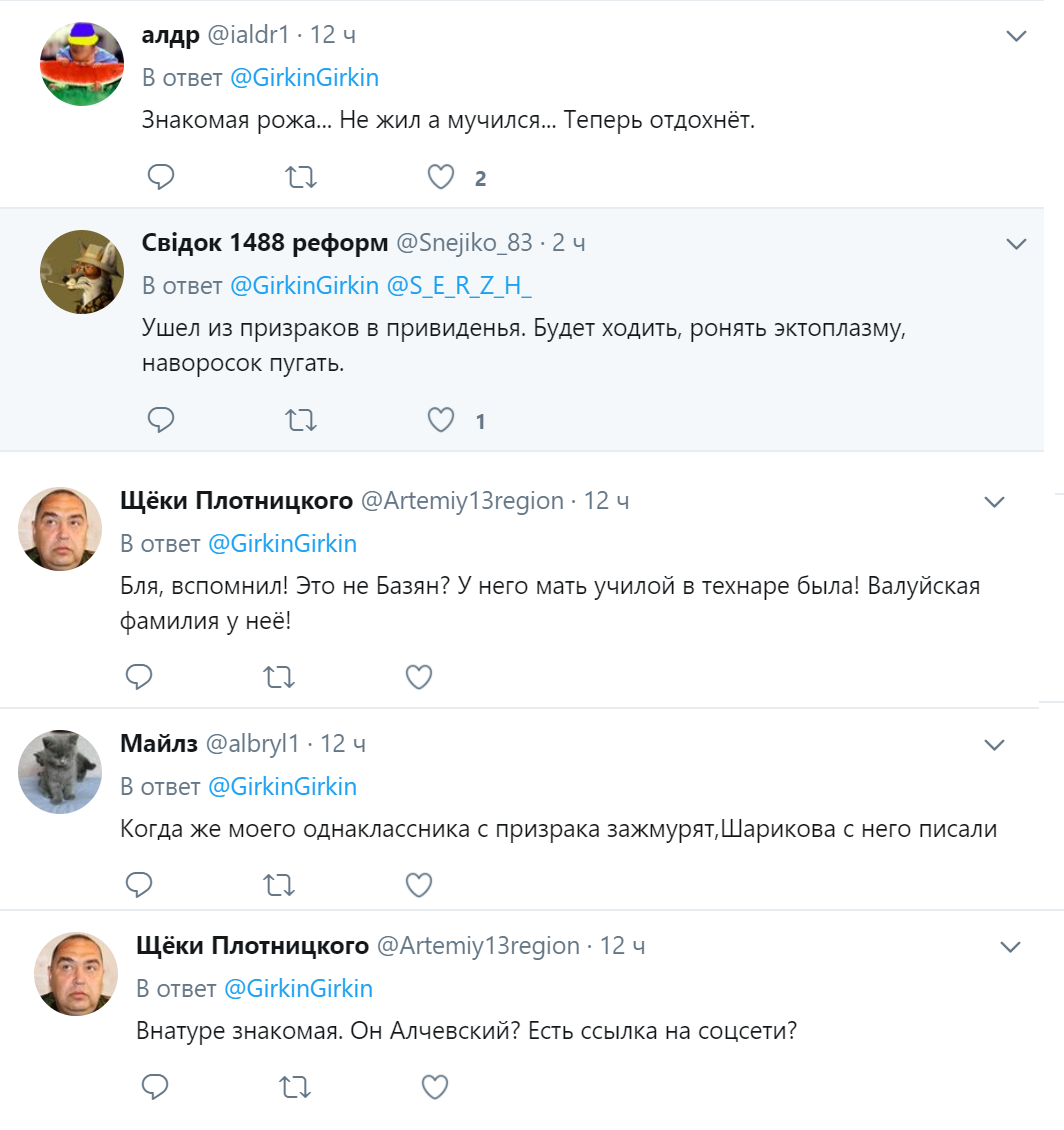Open @GirkinGirkin link in алдр's reply
This screenshot has width=1064, height=1130.
[305, 78]
